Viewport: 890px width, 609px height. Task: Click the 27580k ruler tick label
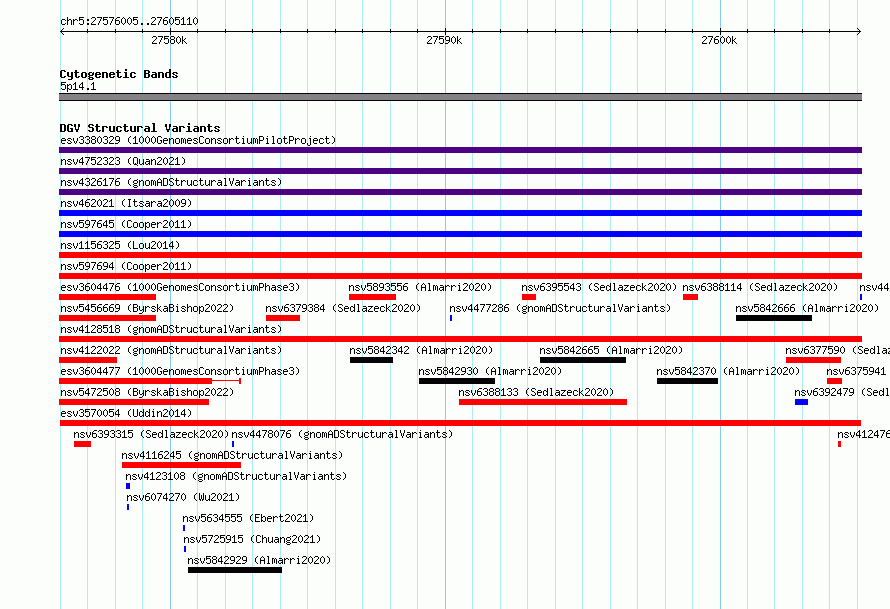click(x=169, y=40)
